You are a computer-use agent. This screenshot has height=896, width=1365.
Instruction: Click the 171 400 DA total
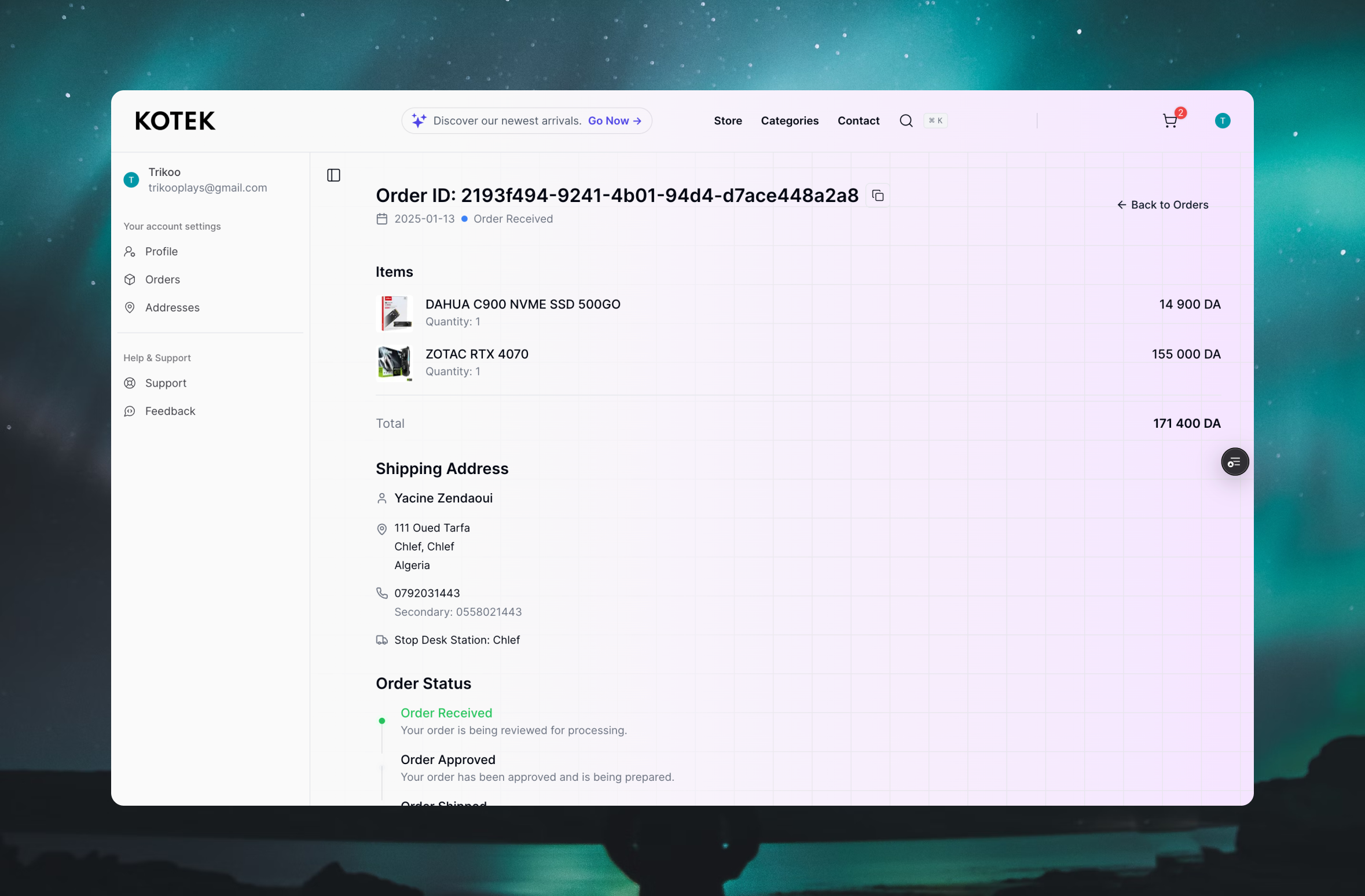1187,423
